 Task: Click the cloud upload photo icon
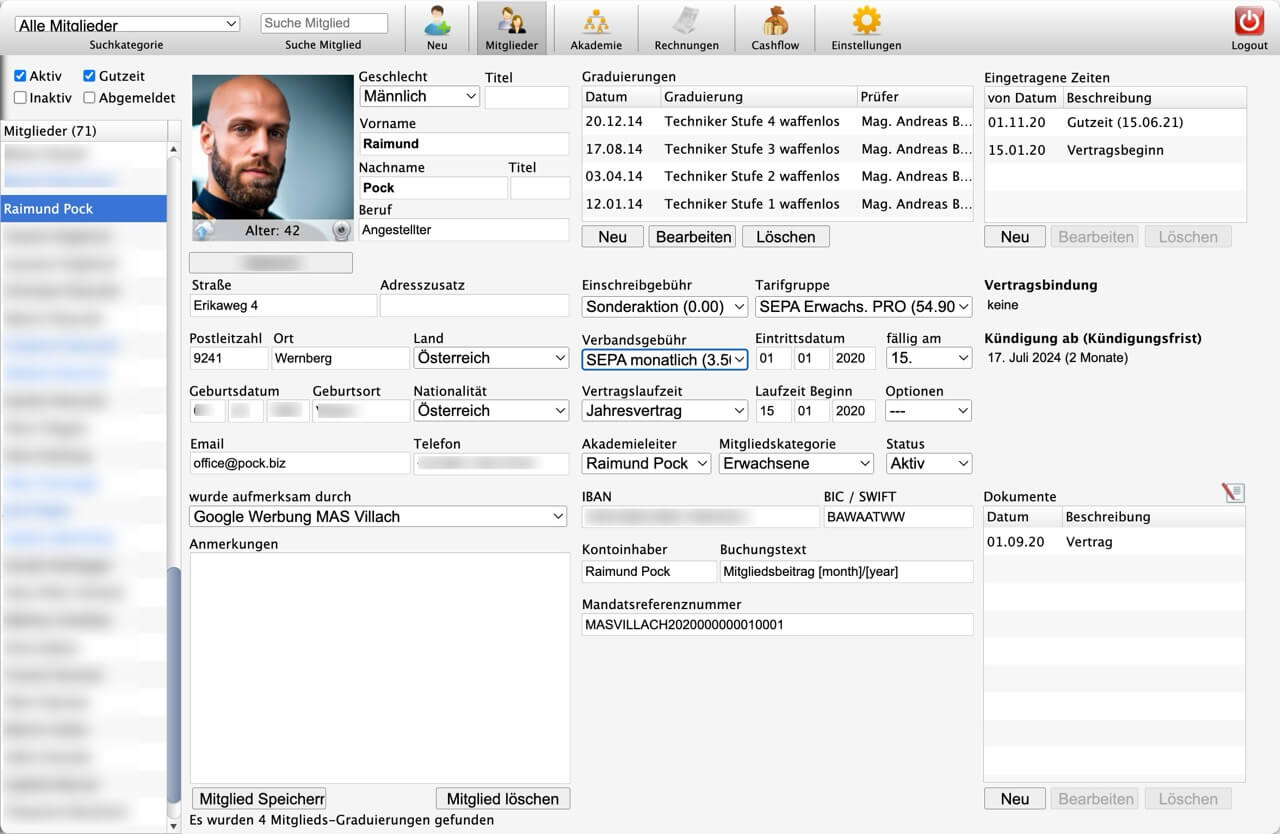pyautogui.click(x=204, y=231)
